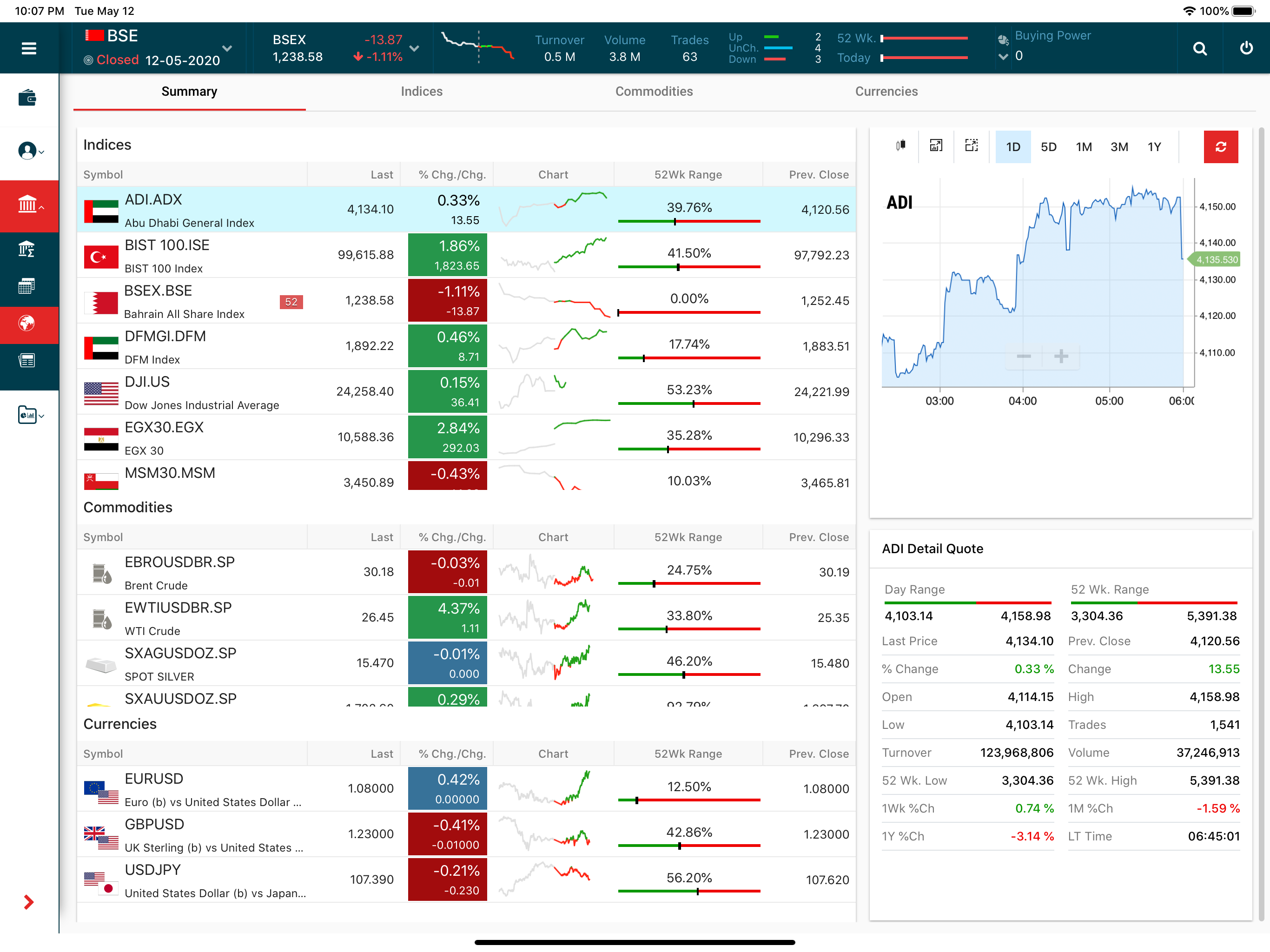Click DJI.US 52Wk range bar

pos(689,403)
